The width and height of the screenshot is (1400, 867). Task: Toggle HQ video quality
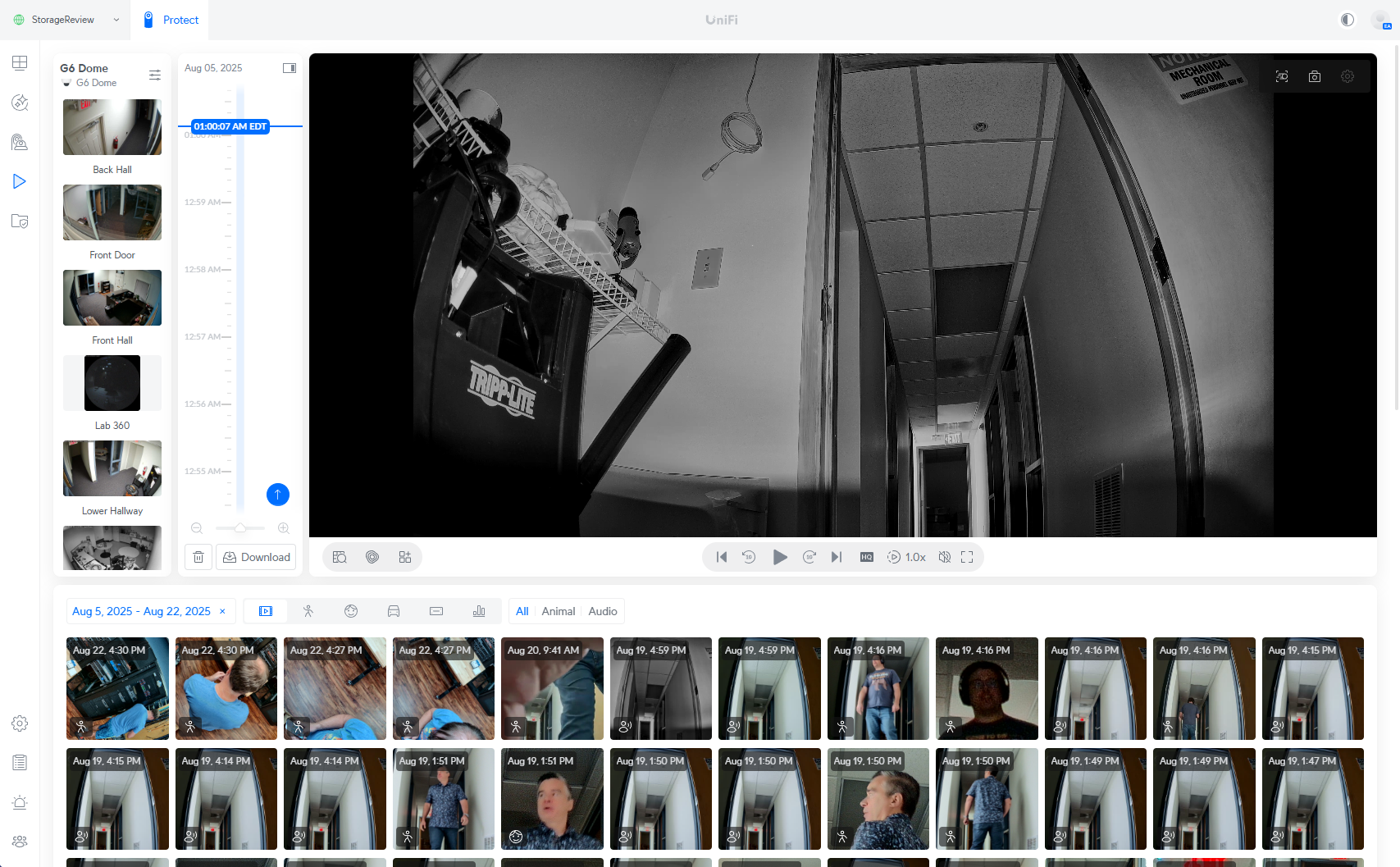click(x=867, y=557)
